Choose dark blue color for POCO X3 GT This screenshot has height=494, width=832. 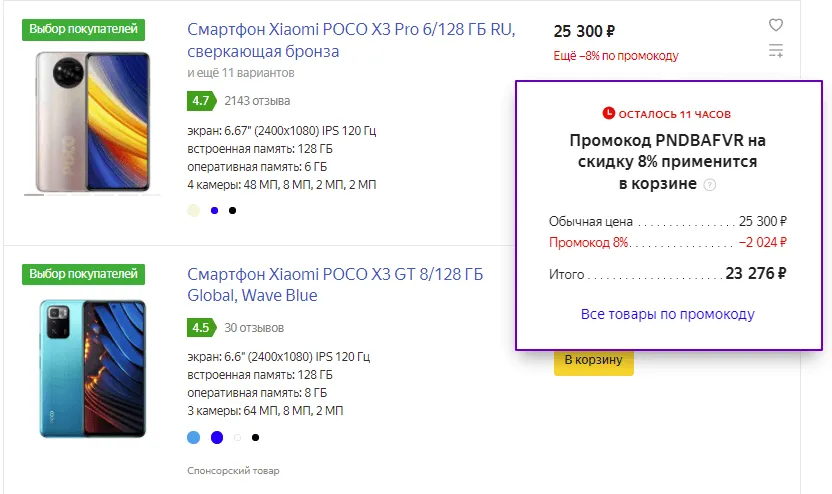217,437
